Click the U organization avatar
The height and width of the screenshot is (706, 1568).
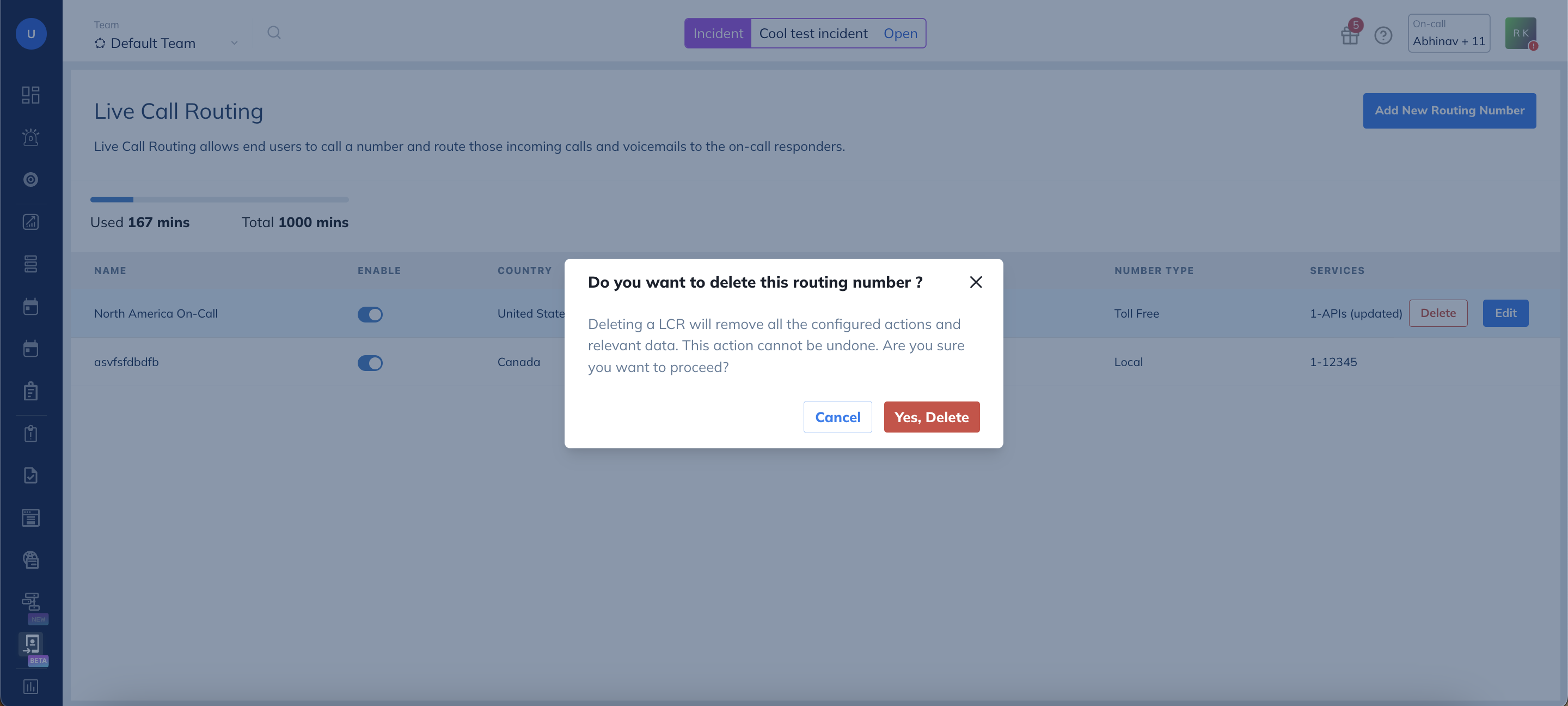[31, 34]
